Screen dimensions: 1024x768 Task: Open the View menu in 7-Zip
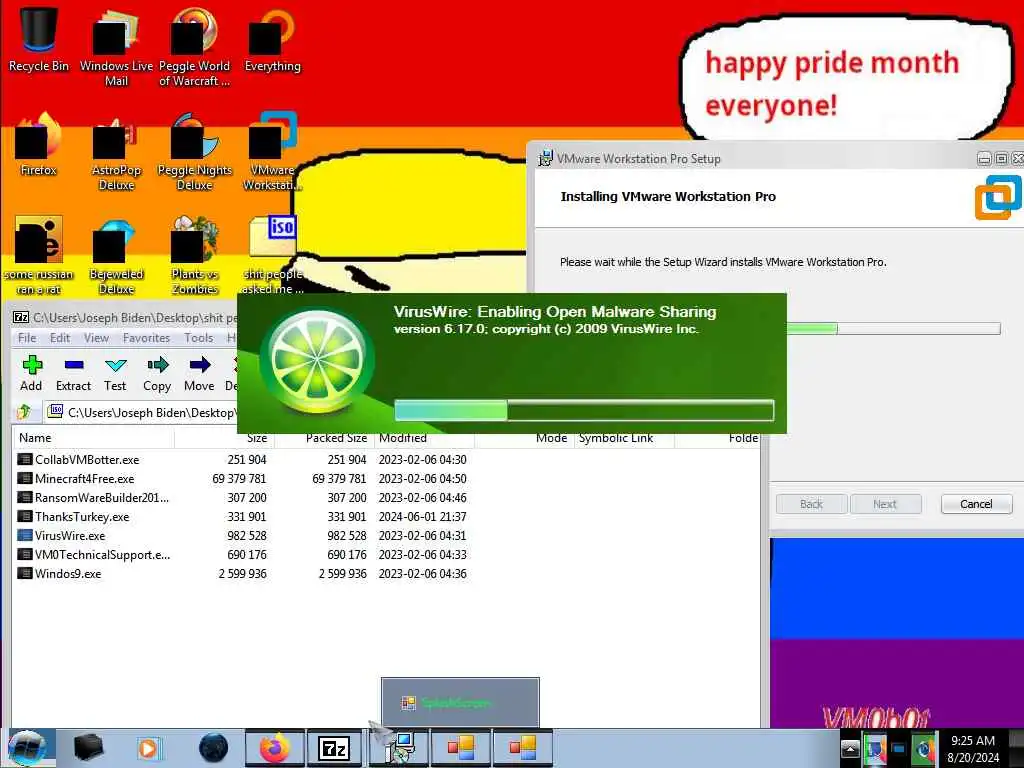[96, 338]
